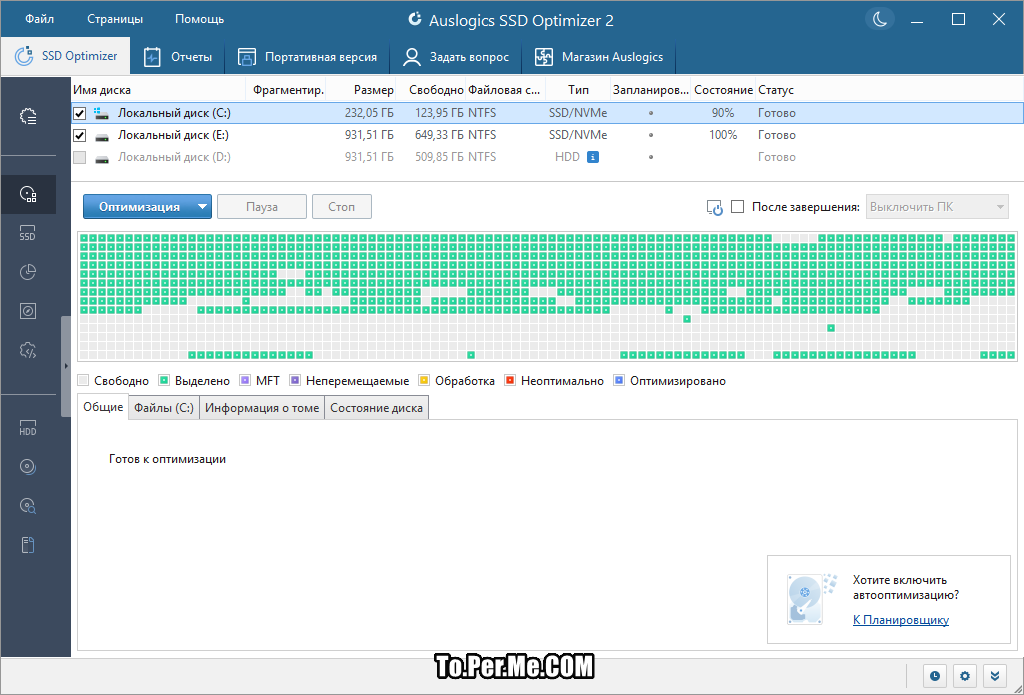Open scheduler clock icon in bottom bar

[934, 676]
